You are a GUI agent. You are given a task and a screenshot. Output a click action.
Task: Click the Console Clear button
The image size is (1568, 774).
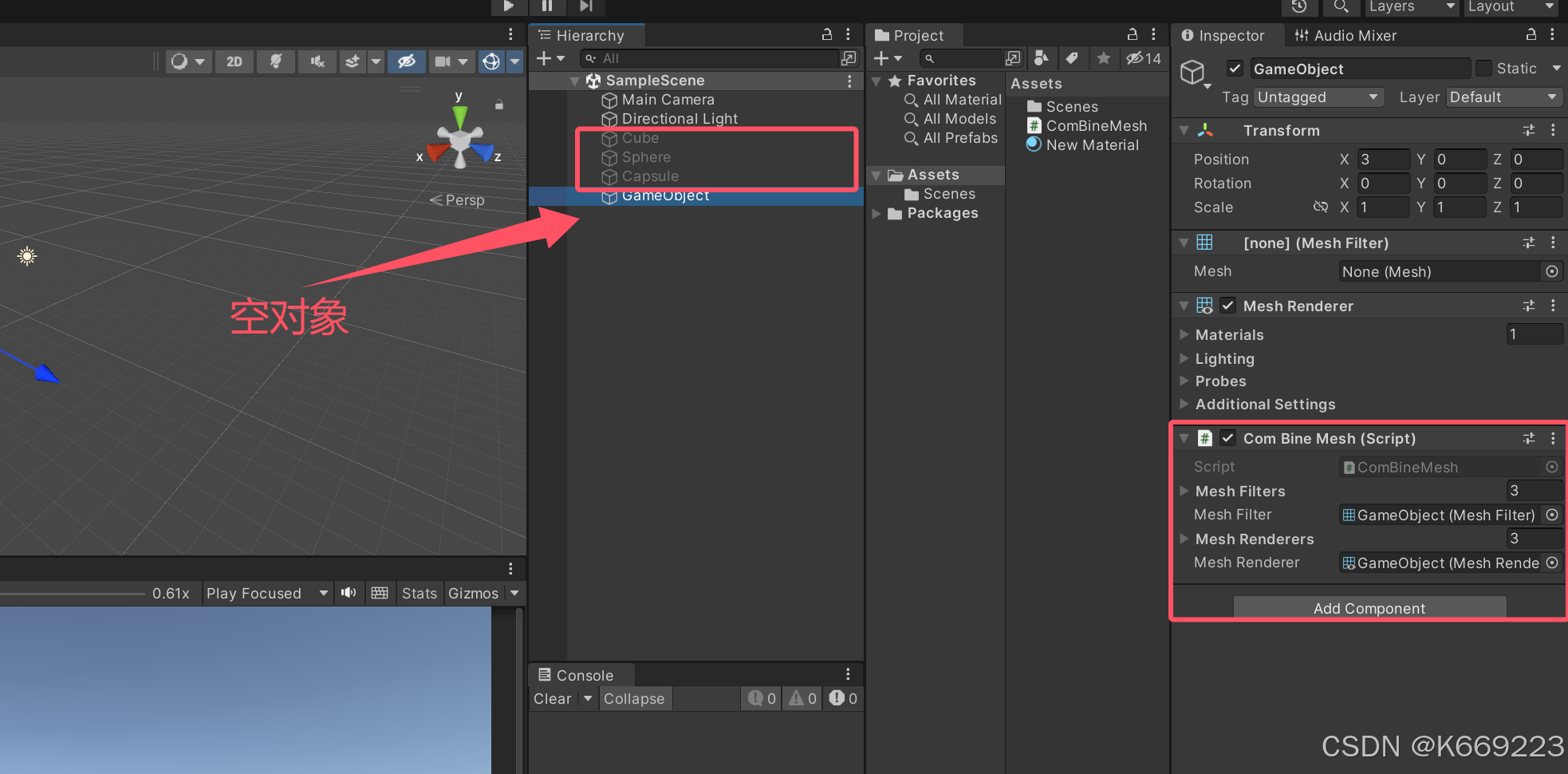(553, 699)
